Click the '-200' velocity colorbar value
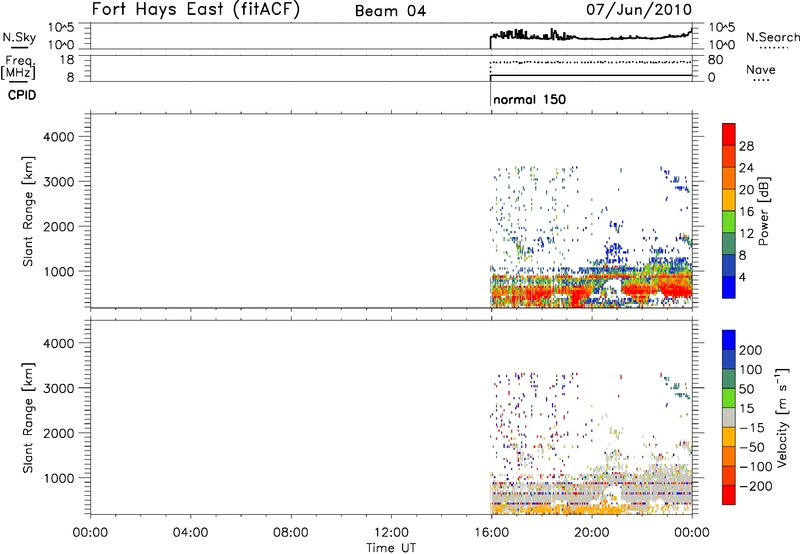Image resolution: width=800 pixels, height=554 pixels. click(x=755, y=486)
